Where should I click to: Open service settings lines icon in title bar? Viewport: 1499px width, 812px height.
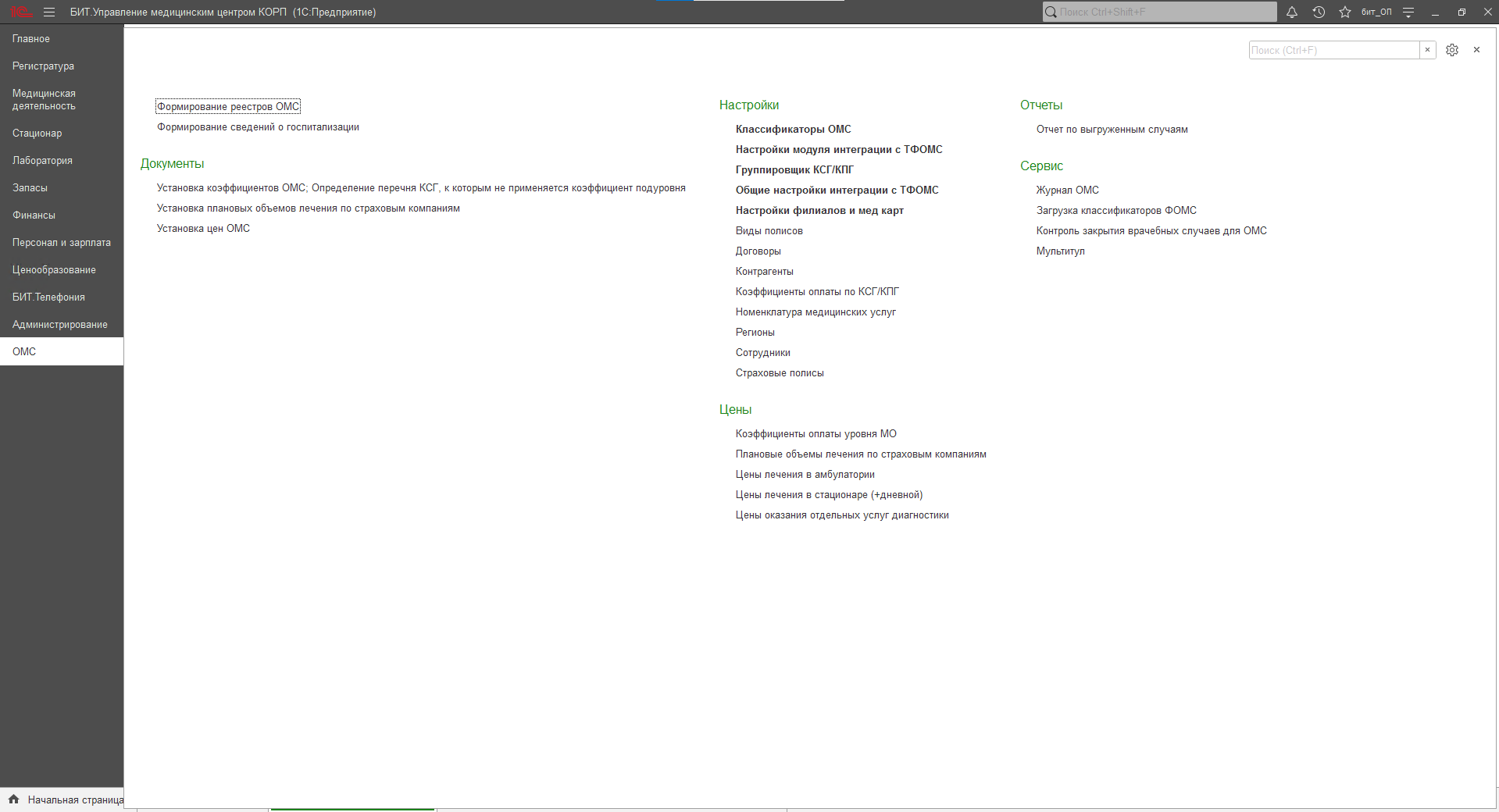pos(1408,12)
